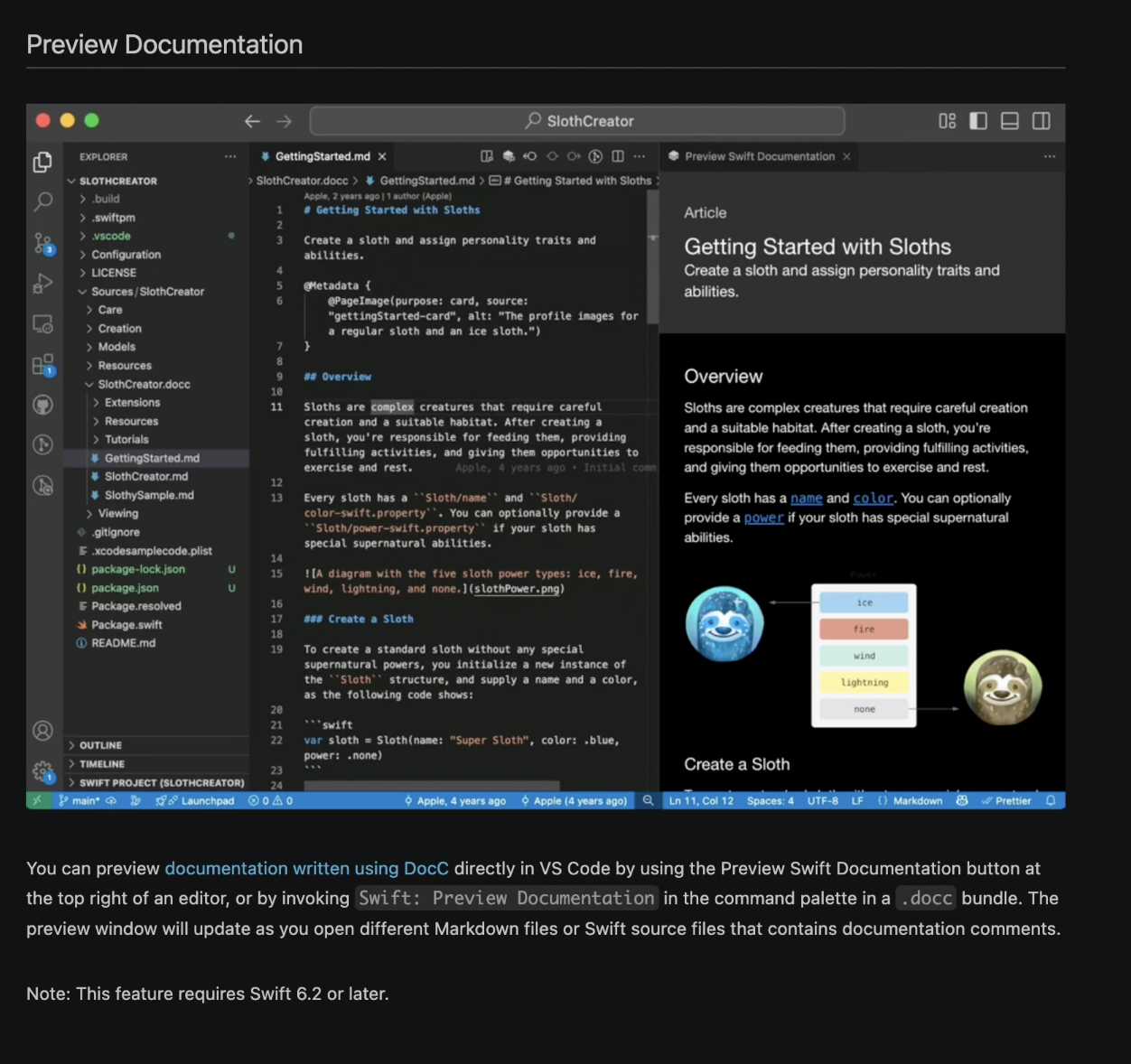This screenshot has width=1131, height=1064.
Task: Open Launchpad in status bar
Action: tap(194, 800)
